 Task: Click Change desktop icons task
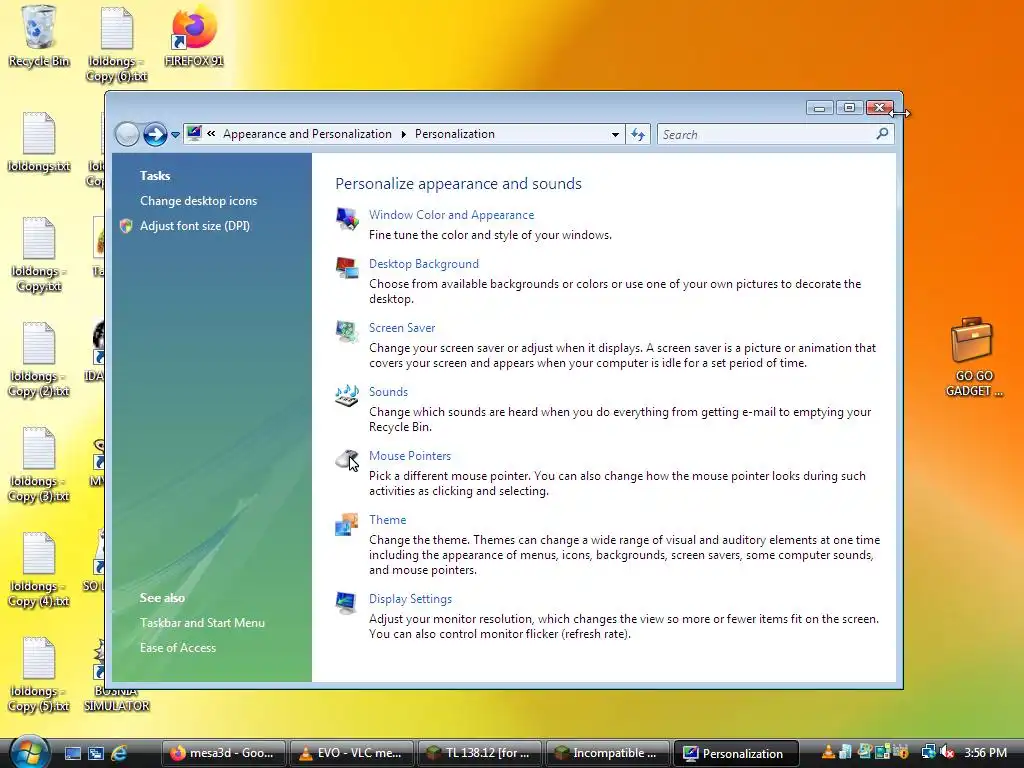tap(199, 201)
